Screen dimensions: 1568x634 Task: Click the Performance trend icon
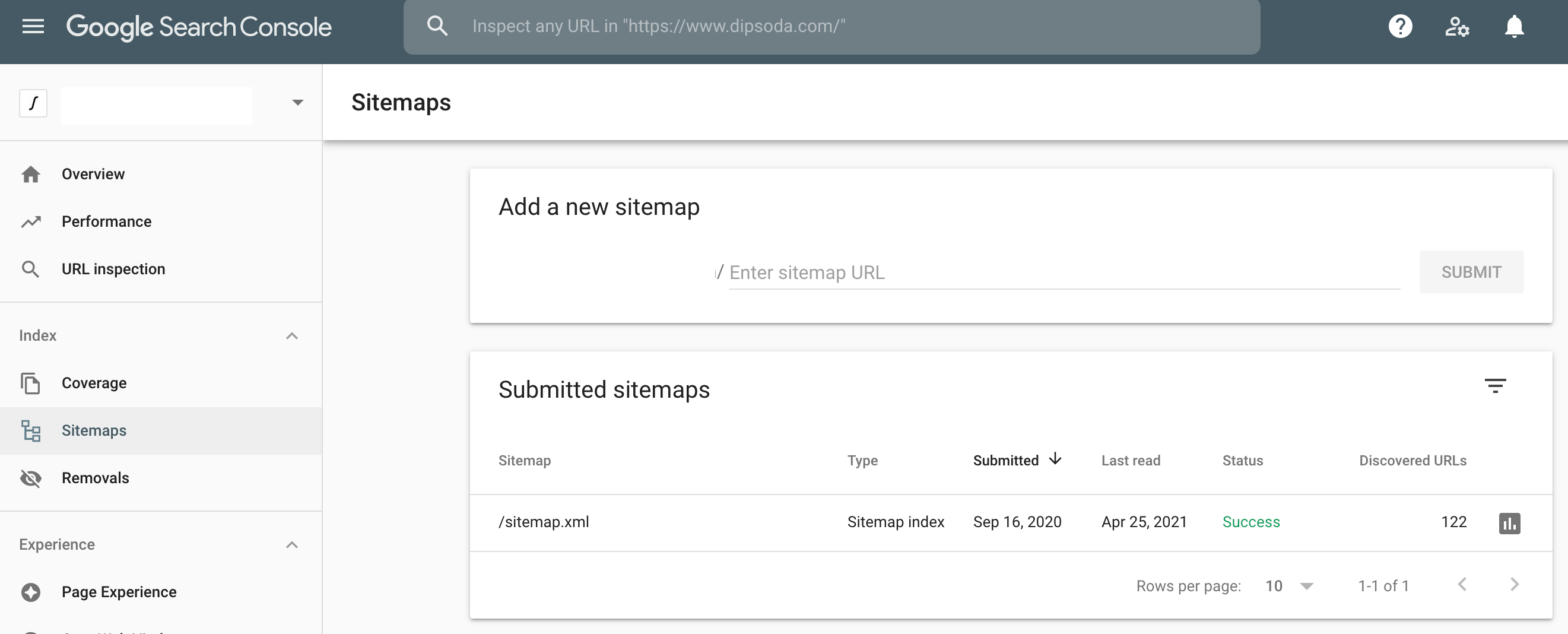(x=30, y=221)
